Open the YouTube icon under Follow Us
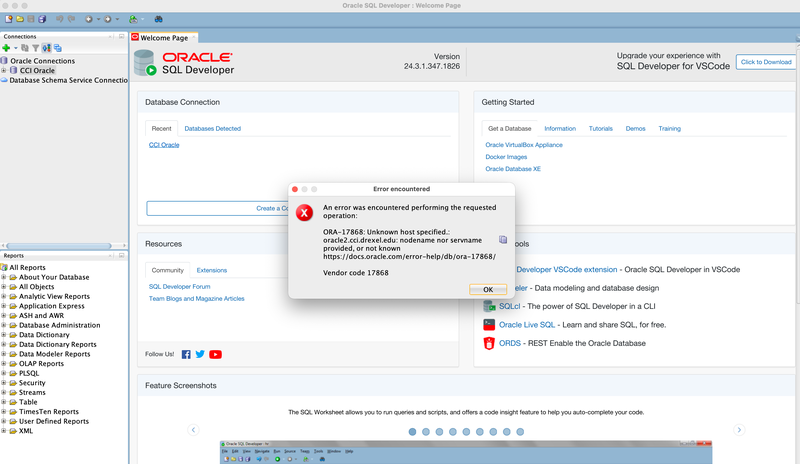 [x=215, y=354]
